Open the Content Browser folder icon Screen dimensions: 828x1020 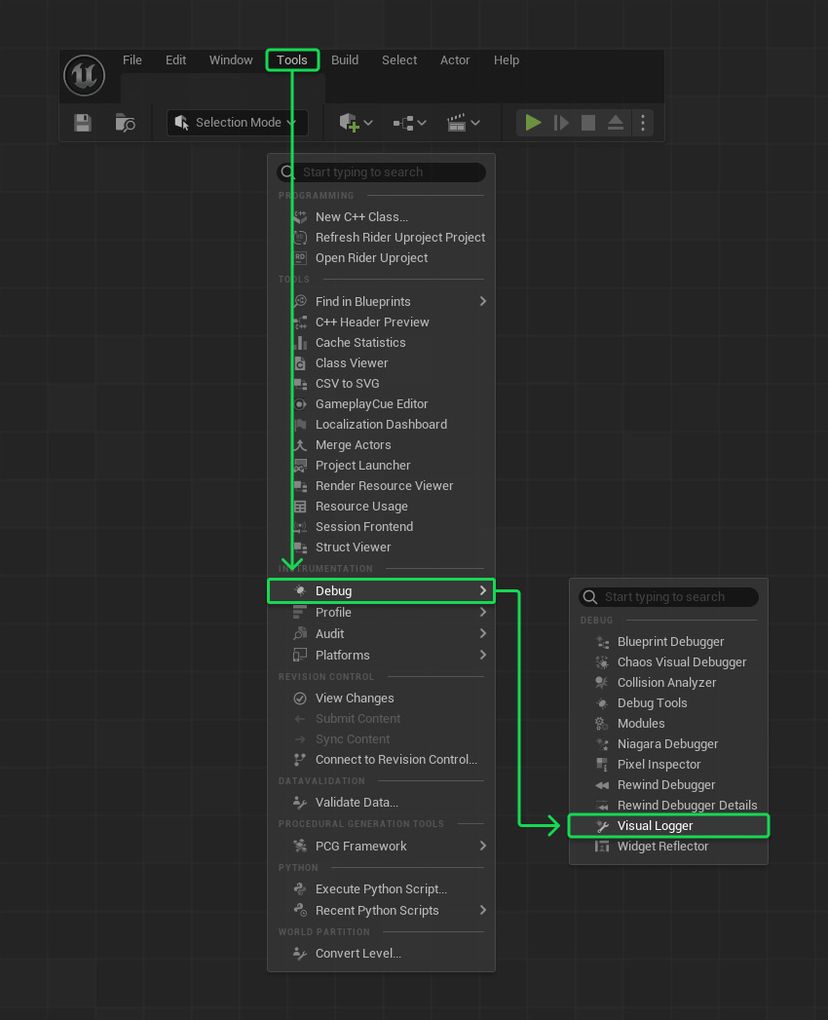coord(125,122)
